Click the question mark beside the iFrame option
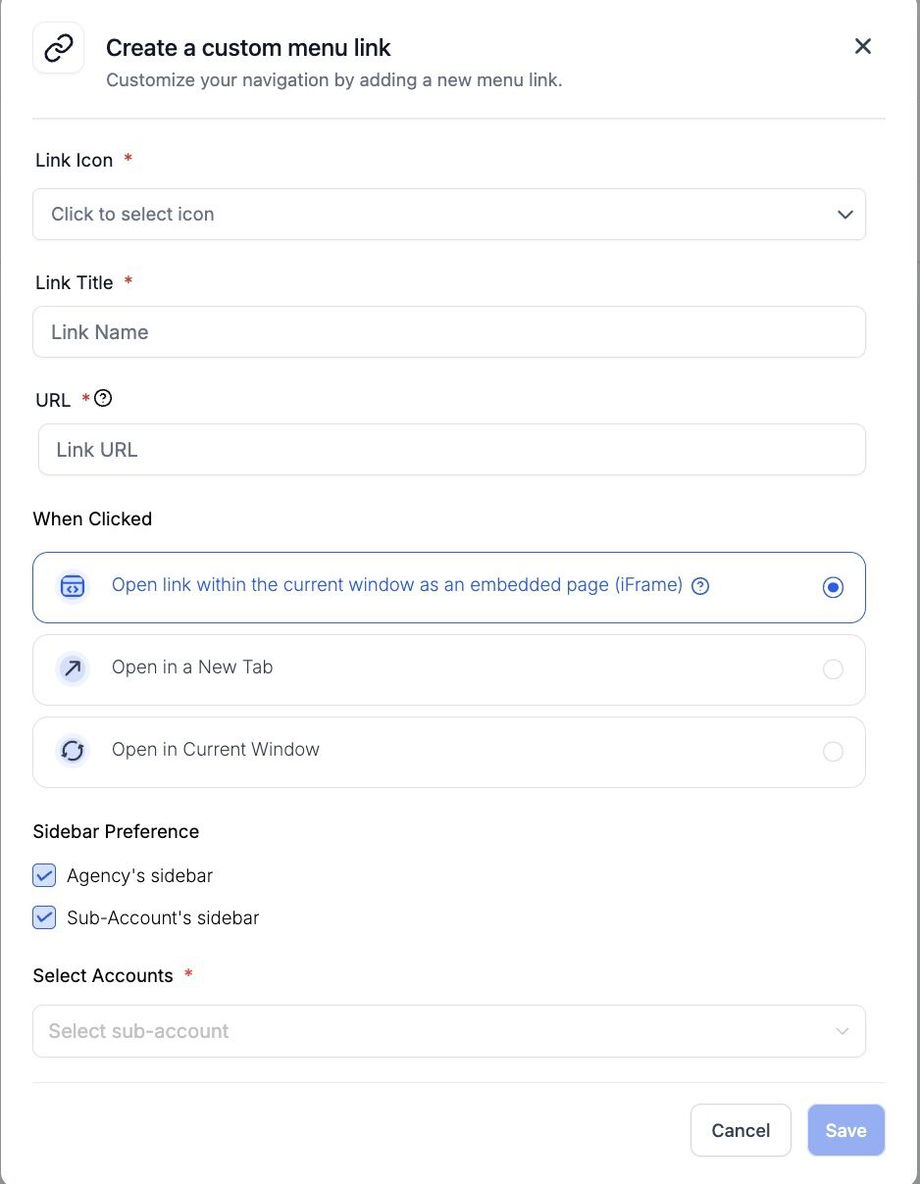The height and width of the screenshot is (1184, 920). coord(700,585)
